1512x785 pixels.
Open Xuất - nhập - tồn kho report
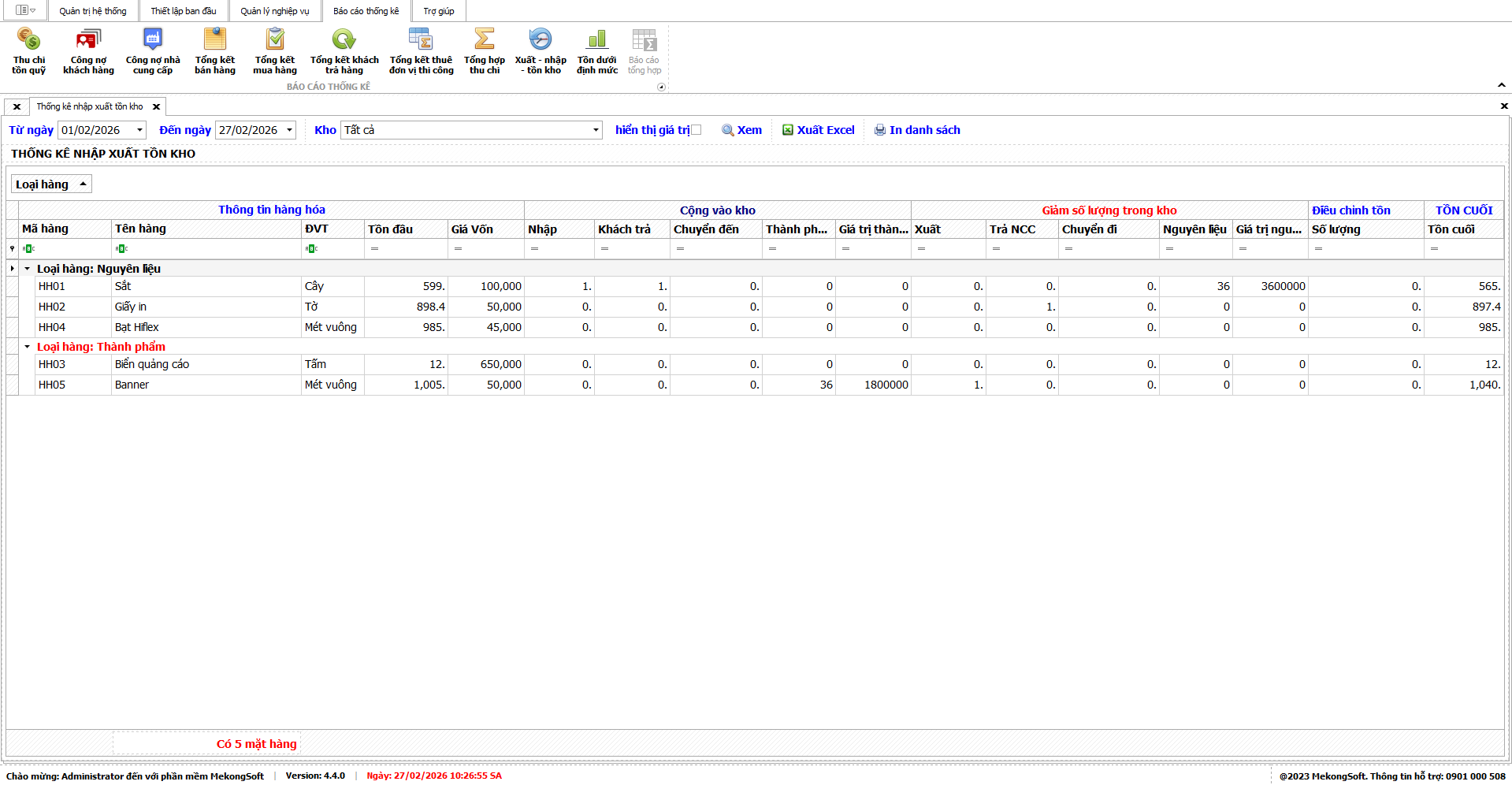(x=541, y=51)
